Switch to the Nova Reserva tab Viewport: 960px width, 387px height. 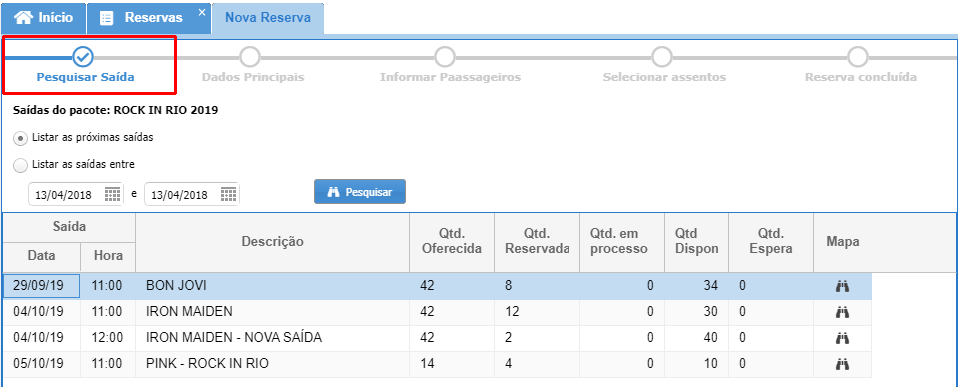(268, 18)
